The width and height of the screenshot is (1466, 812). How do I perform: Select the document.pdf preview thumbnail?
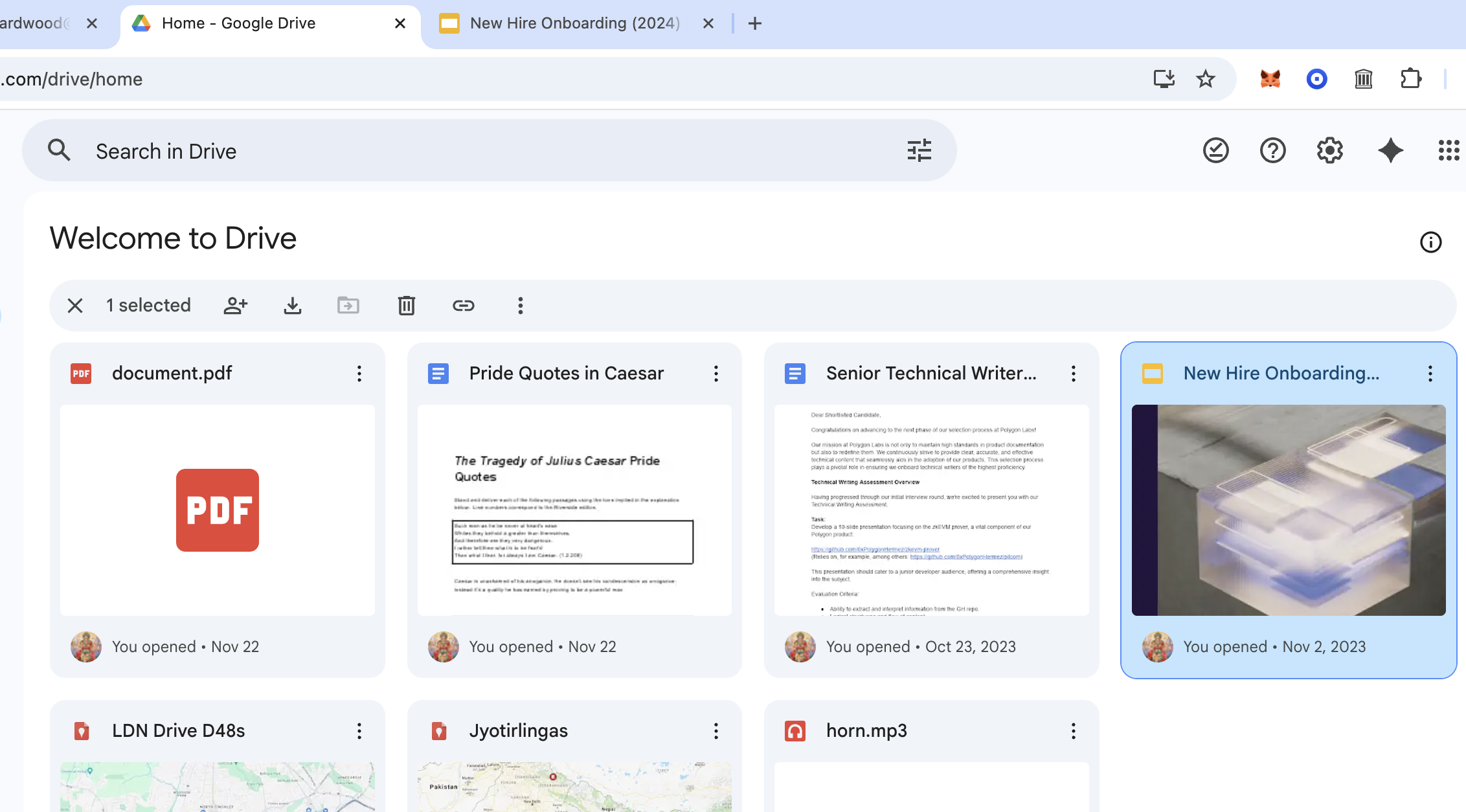pyautogui.click(x=218, y=510)
